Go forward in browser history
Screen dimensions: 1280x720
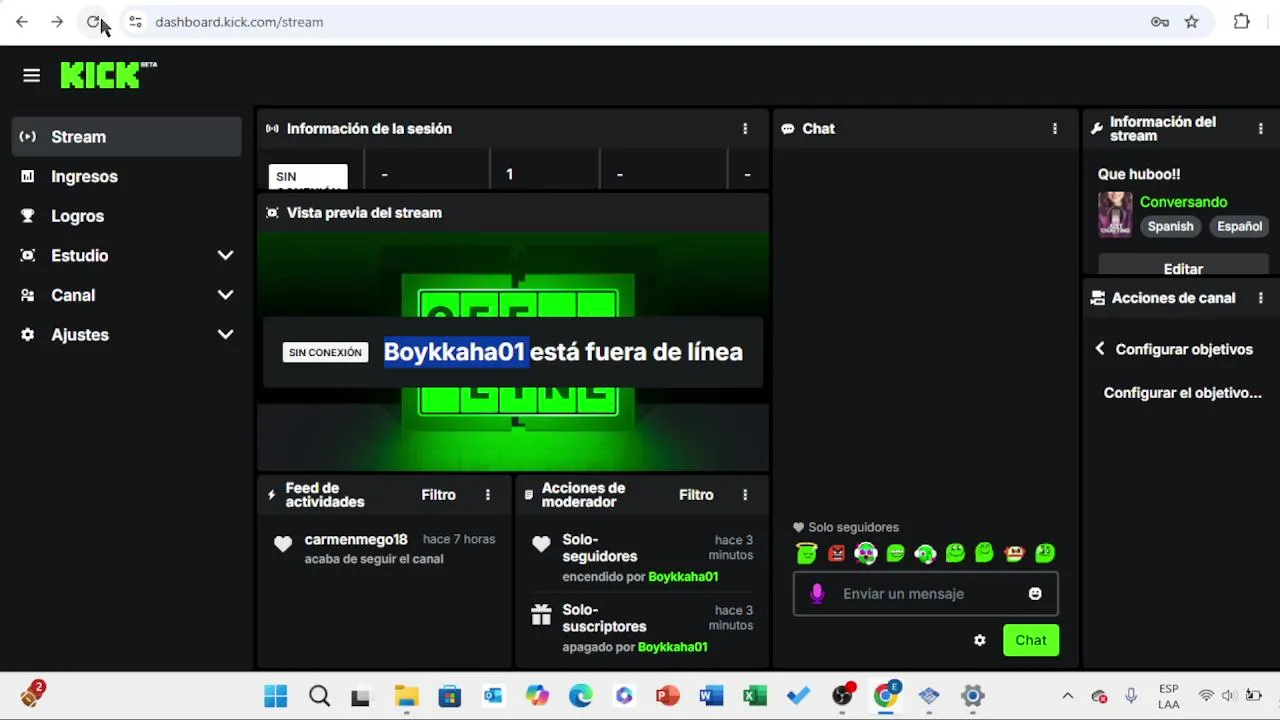click(57, 22)
